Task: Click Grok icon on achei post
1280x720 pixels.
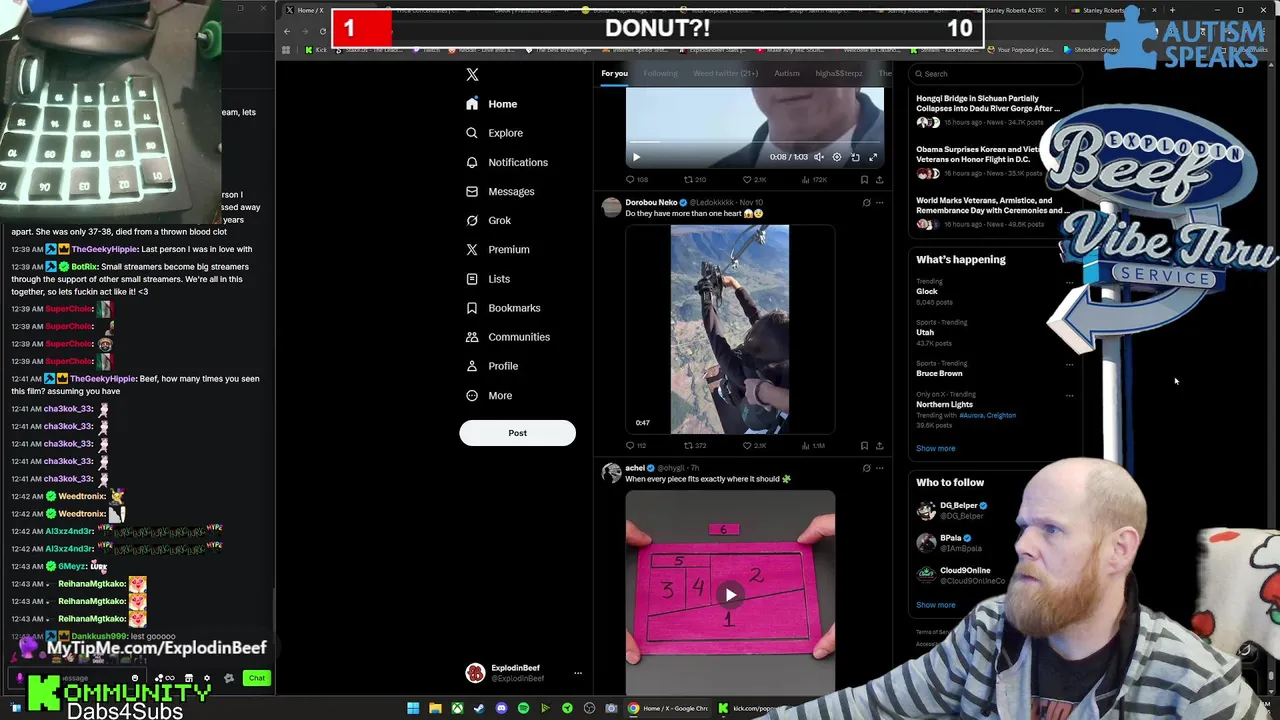Action: [866, 468]
